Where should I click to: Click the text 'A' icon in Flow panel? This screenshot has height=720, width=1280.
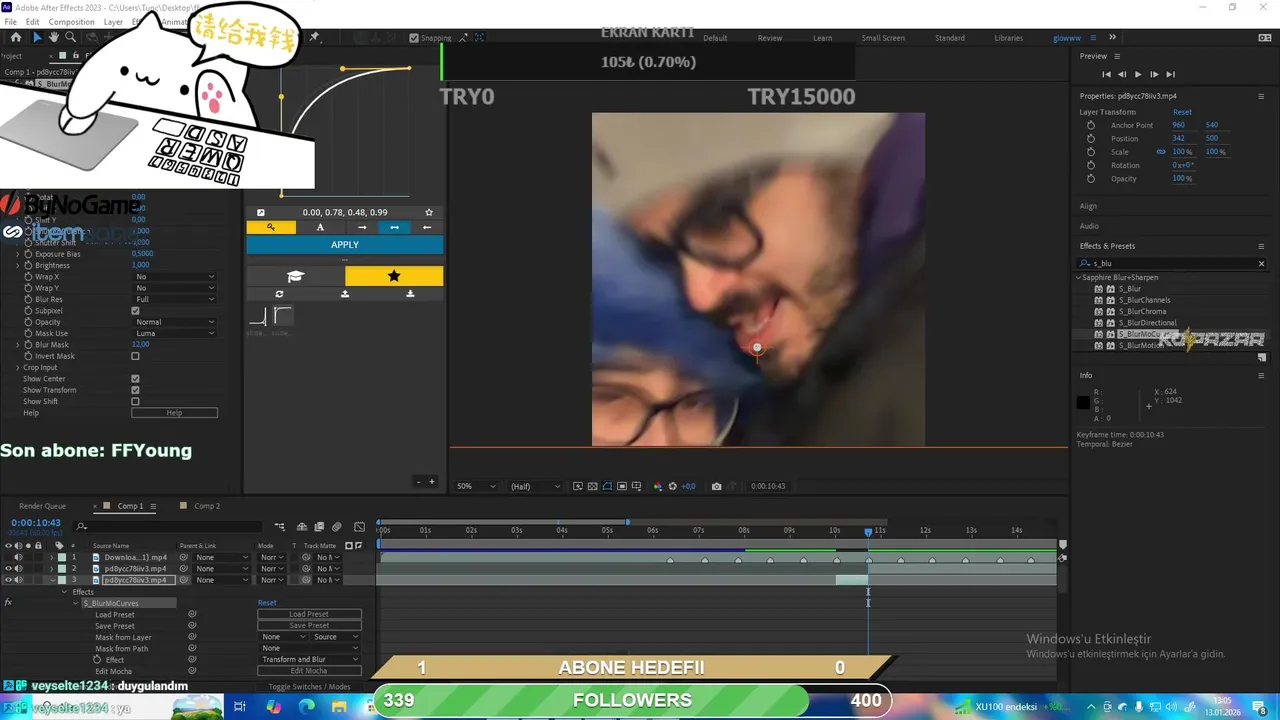point(320,227)
